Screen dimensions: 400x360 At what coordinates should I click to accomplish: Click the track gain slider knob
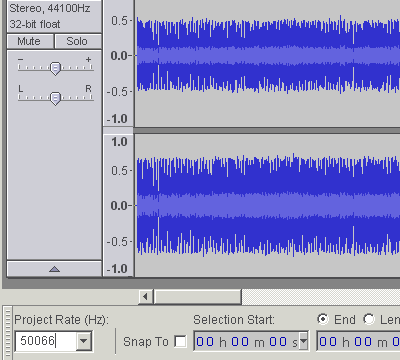coord(55,68)
